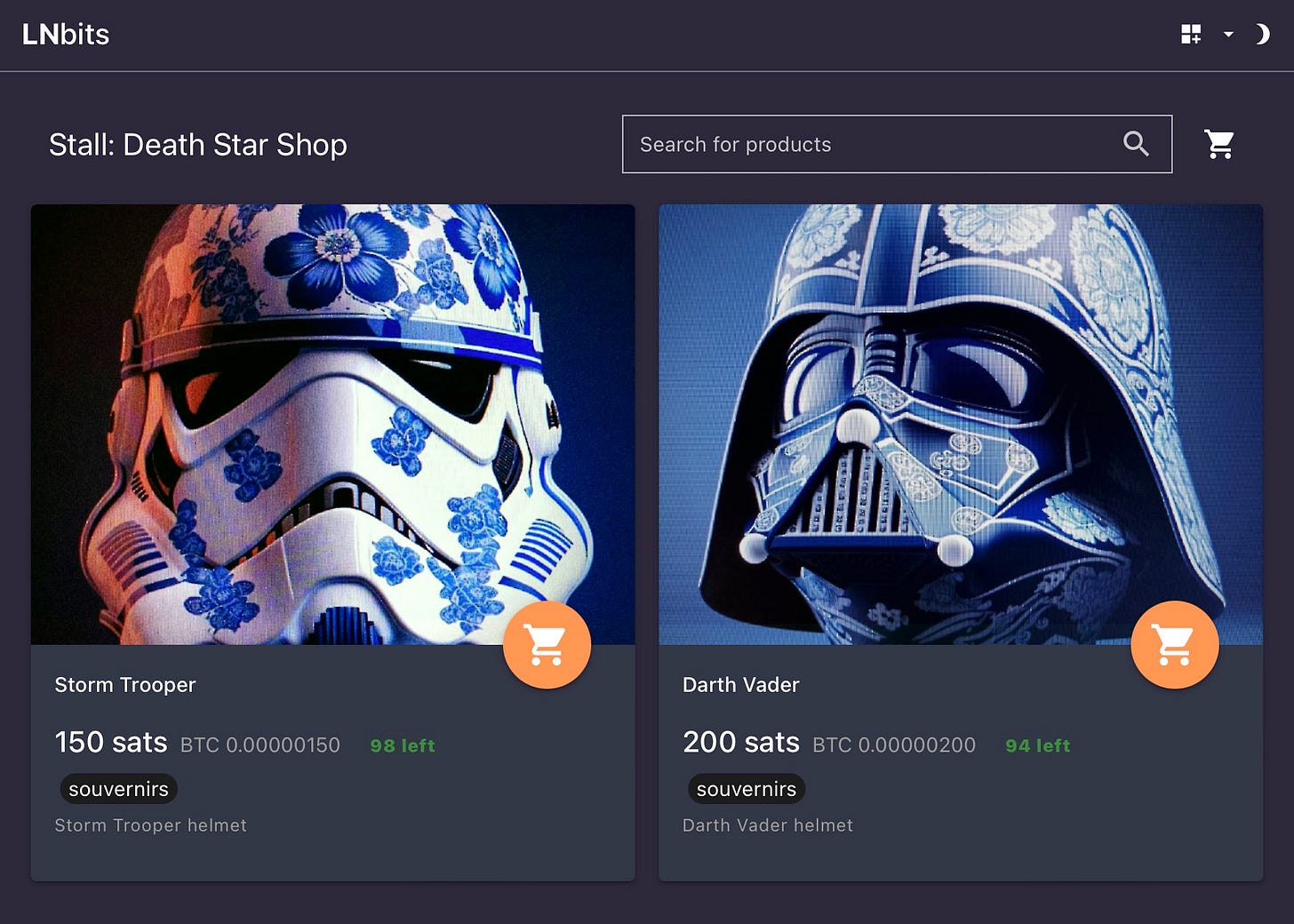Viewport: 1294px width, 924px height.
Task: Click Darth Vader helmet description
Action: coord(768,825)
